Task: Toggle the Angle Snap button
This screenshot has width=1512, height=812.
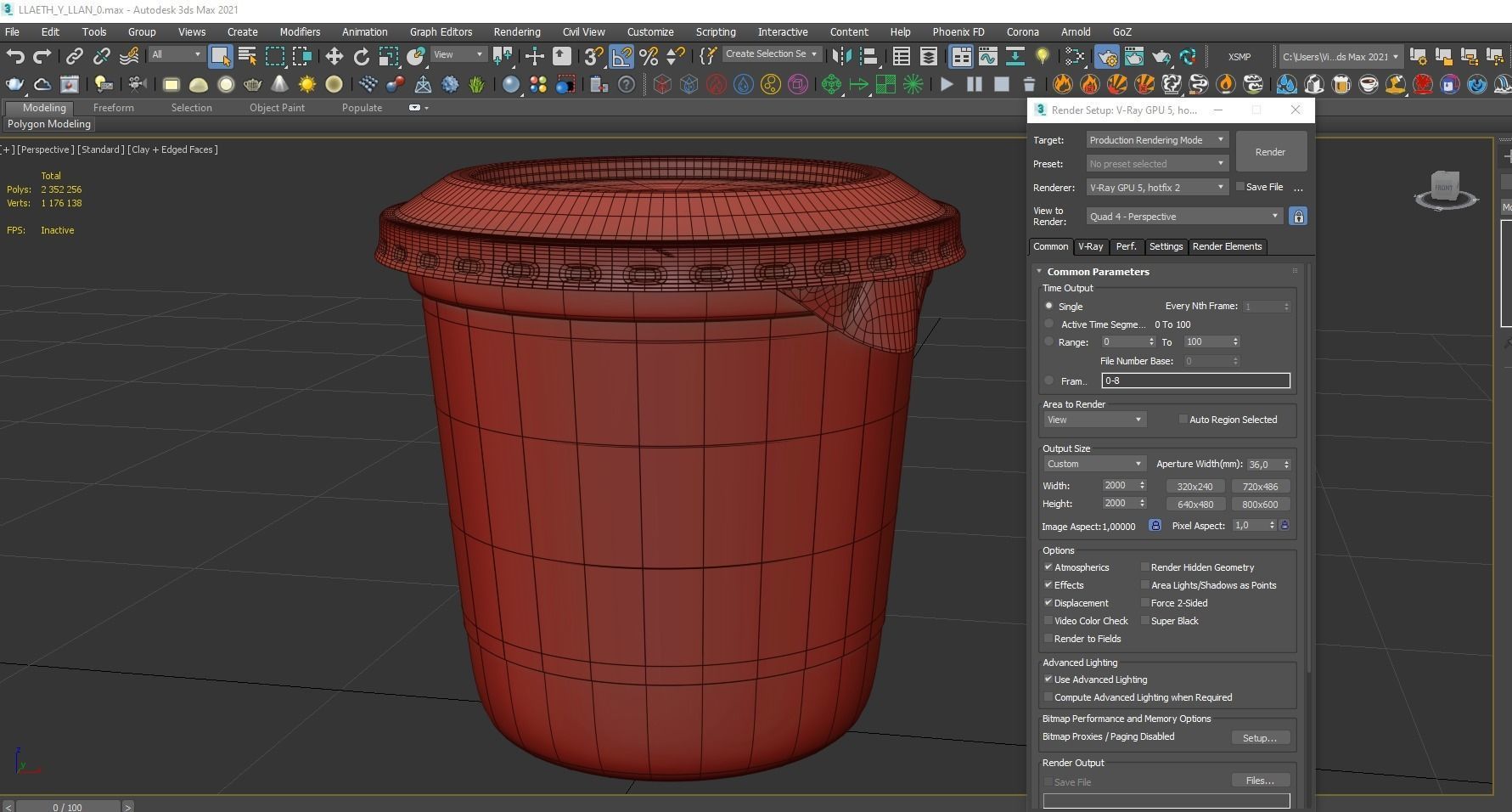Action: click(x=621, y=56)
